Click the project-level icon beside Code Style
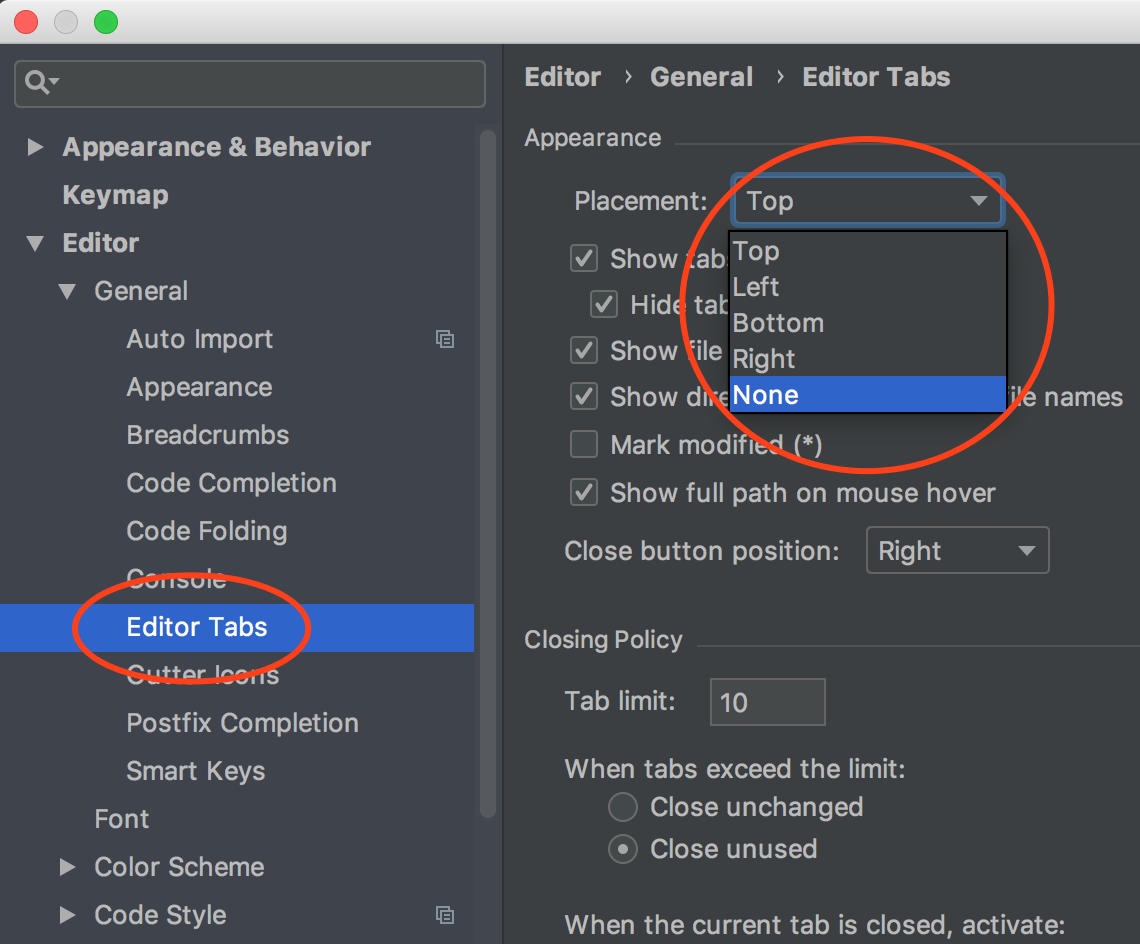Image resolution: width=1140 pixels, height=944 pixels. (445, 915)
